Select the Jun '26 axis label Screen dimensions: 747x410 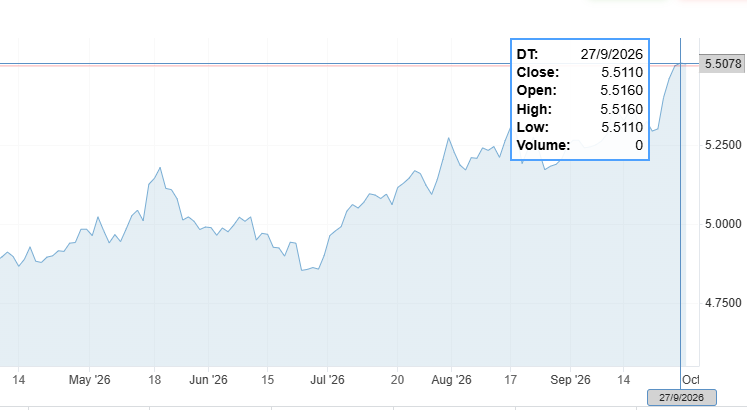pos(208,380)
